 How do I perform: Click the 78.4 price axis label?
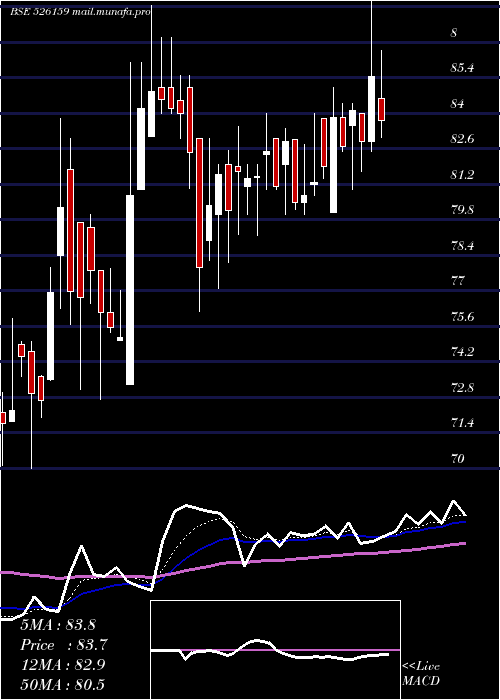[x=462, y=246]
